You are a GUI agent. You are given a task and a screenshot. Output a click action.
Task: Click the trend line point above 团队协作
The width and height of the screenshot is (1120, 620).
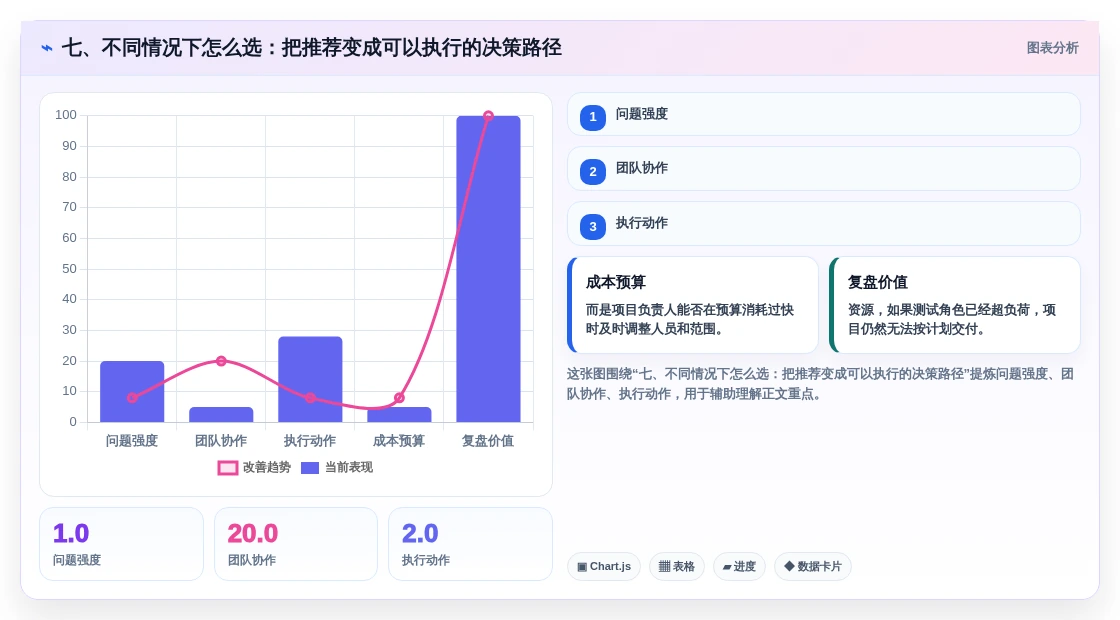pyautogui.click(x=221, y=361)
